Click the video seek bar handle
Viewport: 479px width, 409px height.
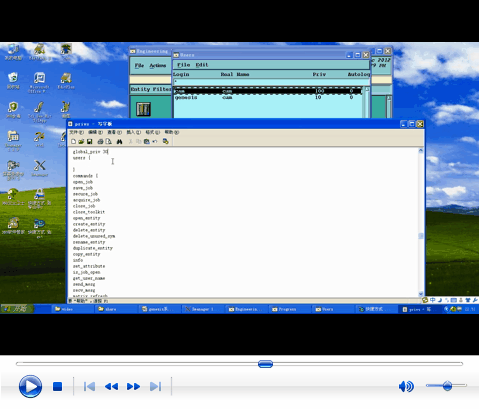click(x=265, y=364)
